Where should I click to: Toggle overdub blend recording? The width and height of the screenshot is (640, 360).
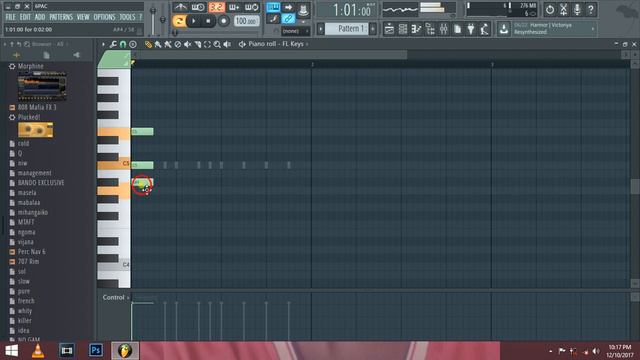click(x=234, y=7)
